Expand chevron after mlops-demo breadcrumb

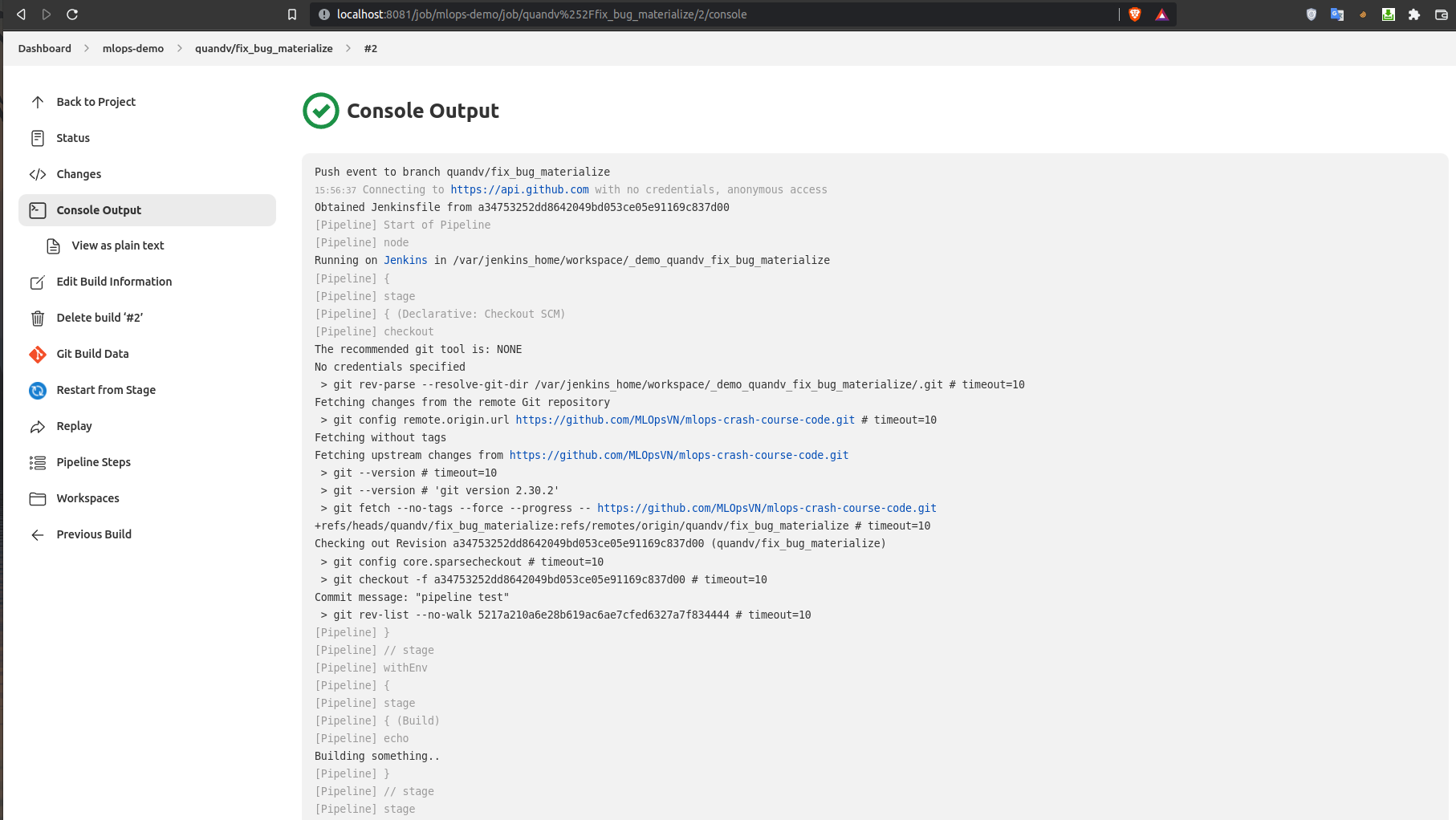tap(180, 48)
